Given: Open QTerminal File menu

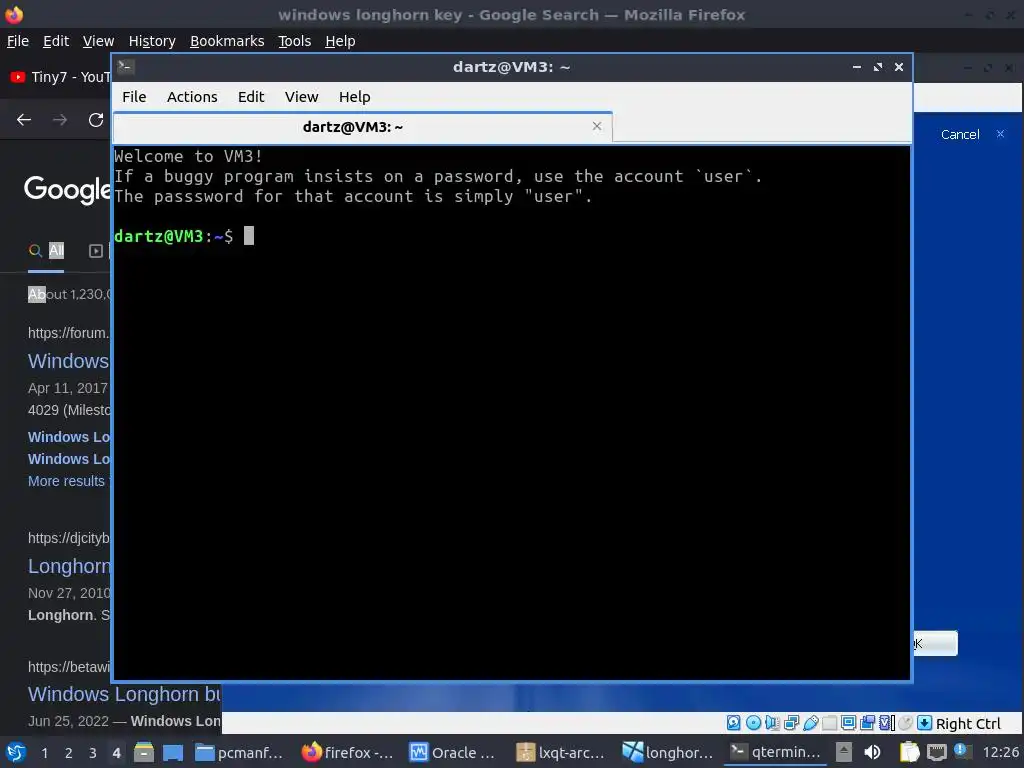Looking at the screenshot, I should coord(134,97).
